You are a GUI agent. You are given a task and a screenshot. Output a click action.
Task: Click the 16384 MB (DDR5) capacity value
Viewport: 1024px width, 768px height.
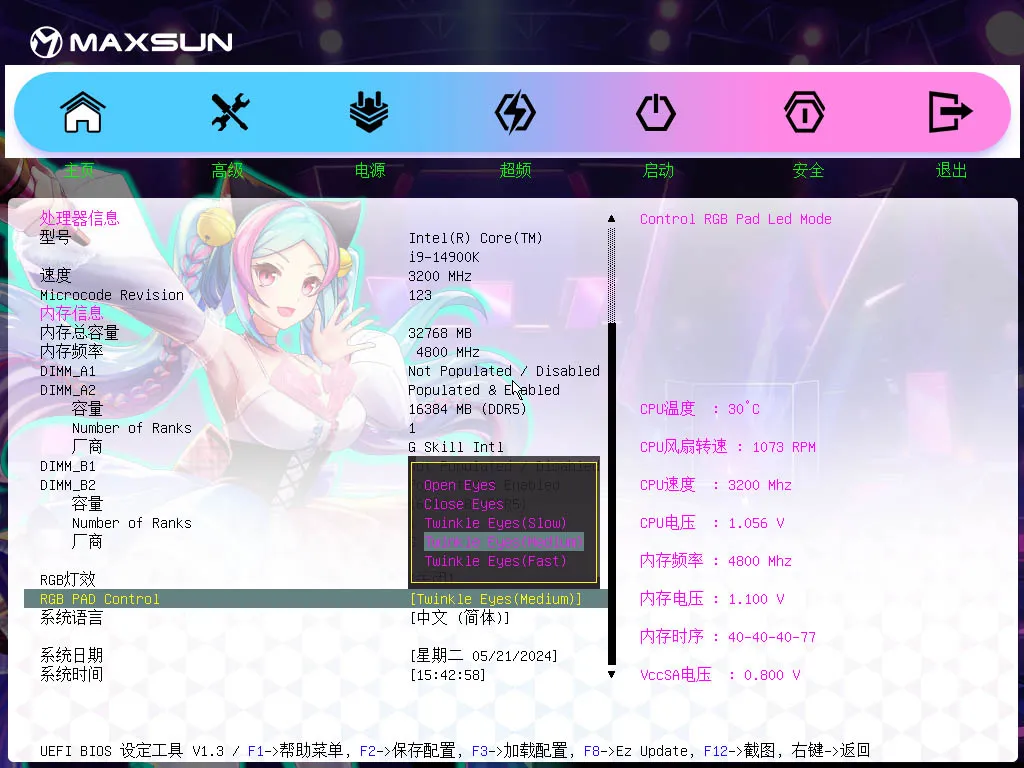coord(468,409)
